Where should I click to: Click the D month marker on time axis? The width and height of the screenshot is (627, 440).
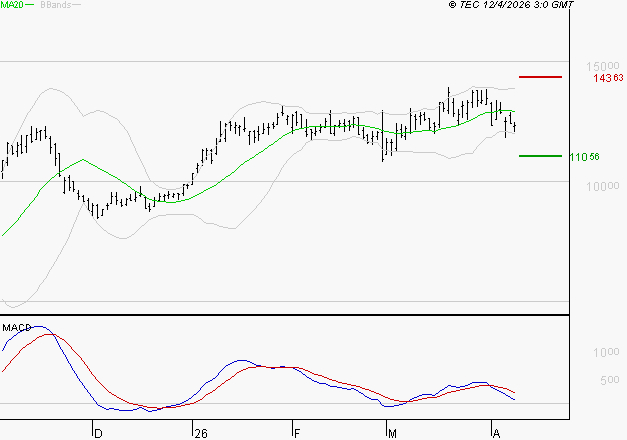click(x=98, y=434)
